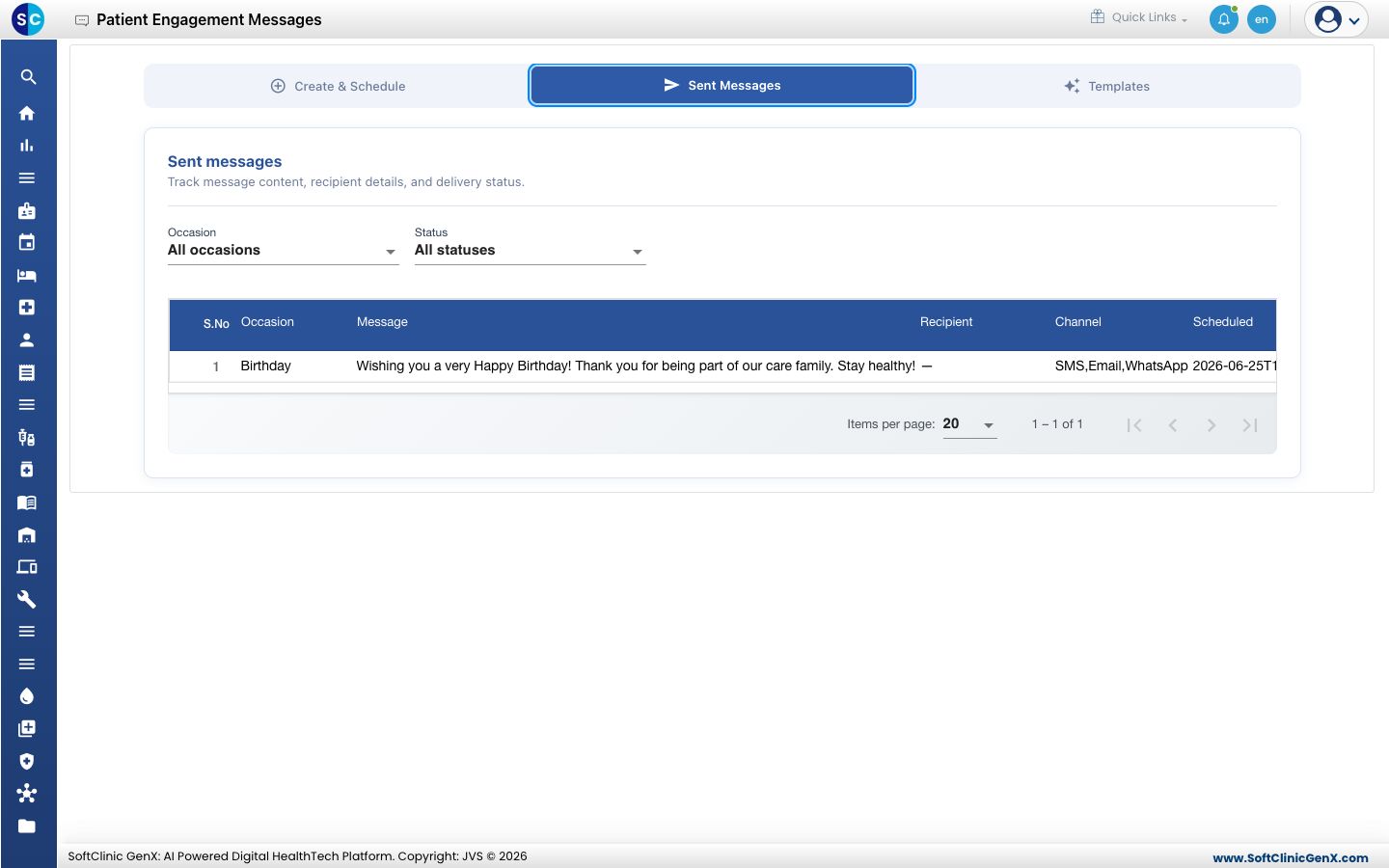The image size is (1389, 868).
Task: Open the folder icon in sidebar
Action: coord(27,827)
